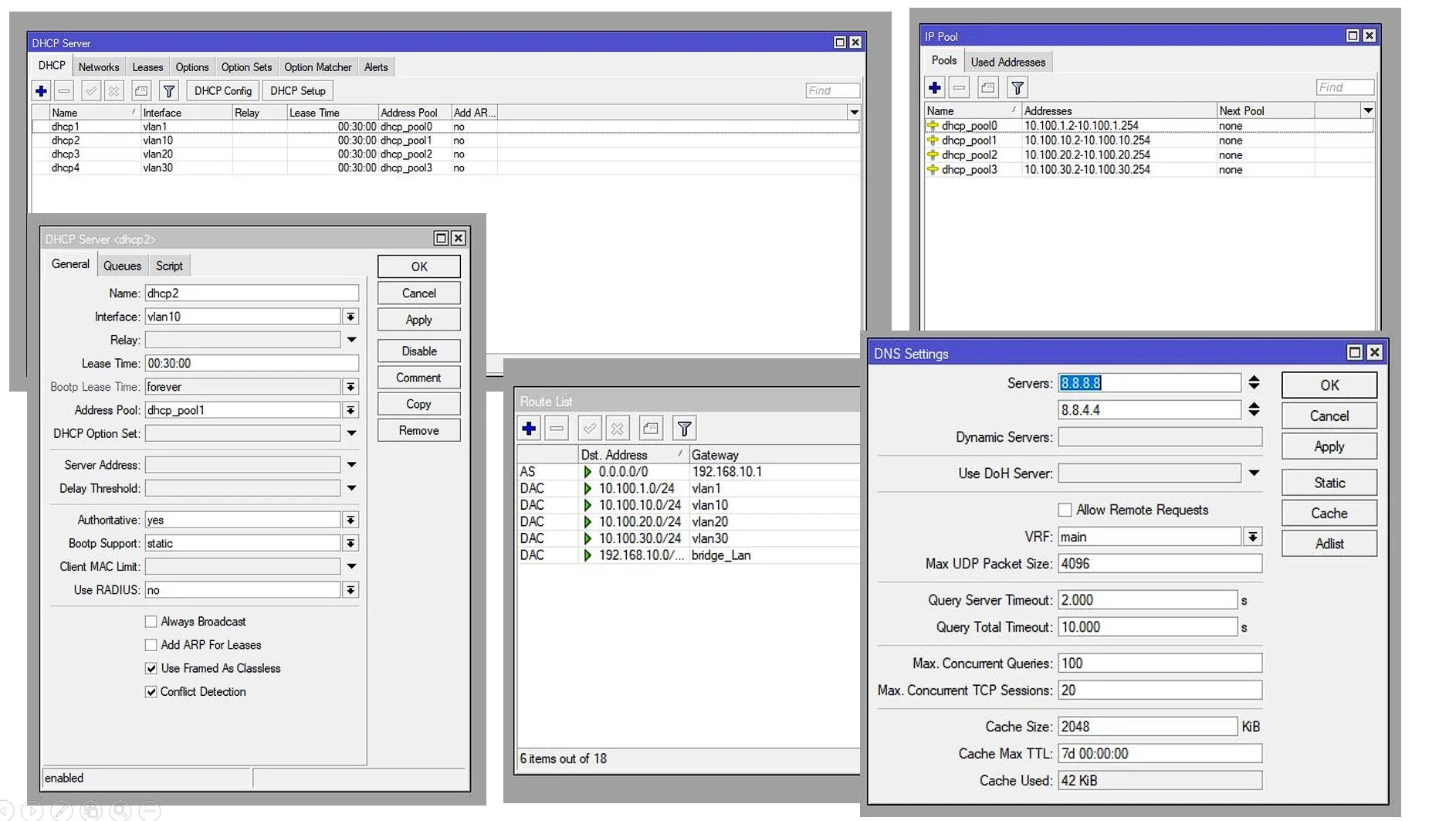This screenshot has width=1456, height=821.
Task: Click route arrow icon for 0.0.0.0/0
Action: coord(587,472)
